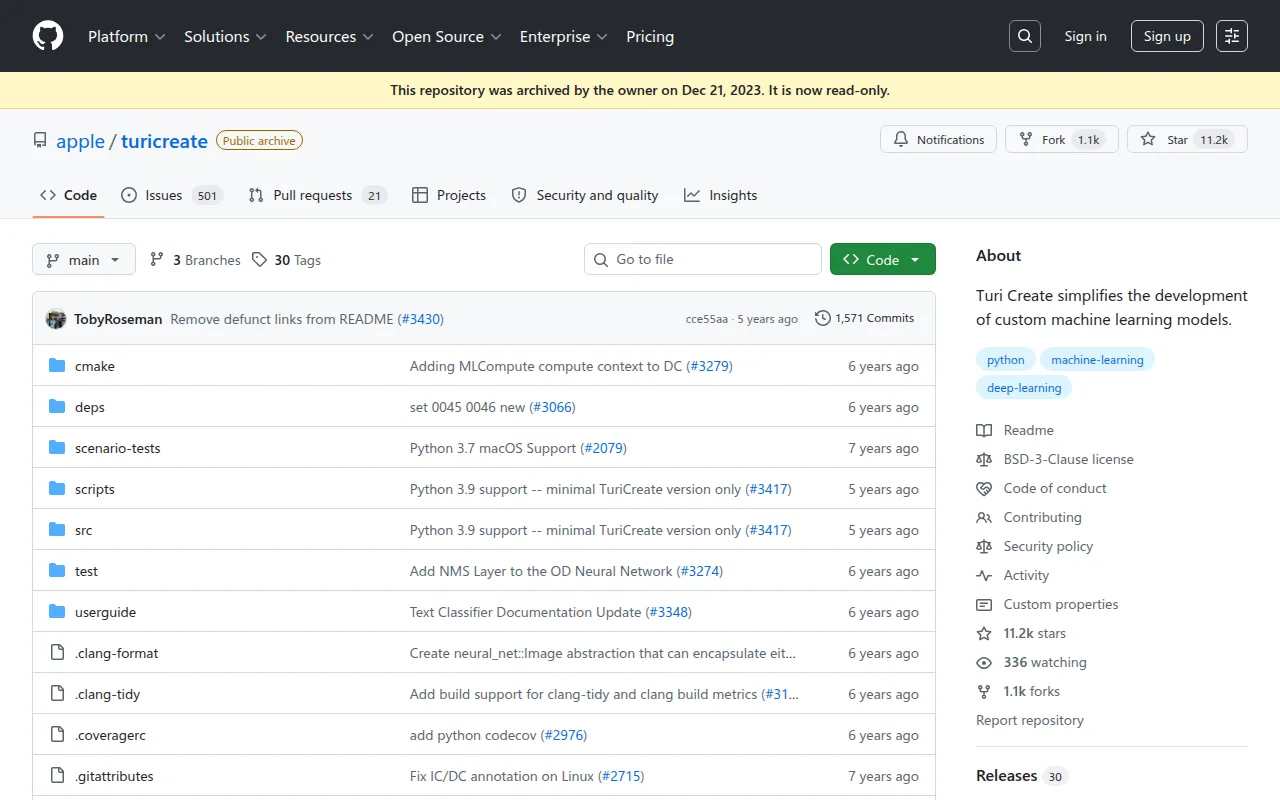The height and width of the screenshot is (800, 1280).
Task: Open the main branch selector dropdown
Action: pyautogui.click(x=83, y=260)
